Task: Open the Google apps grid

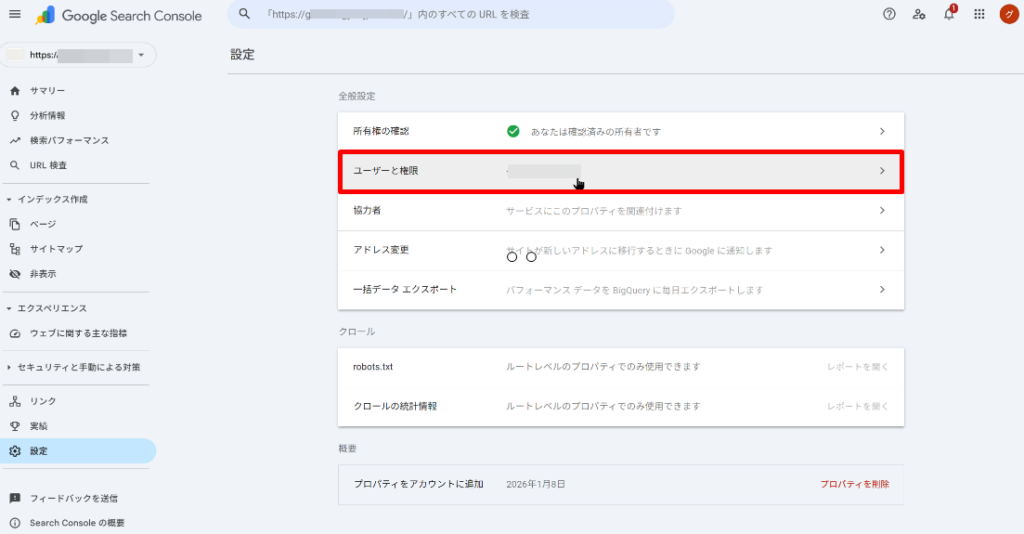Action: (x=979, y=14)
